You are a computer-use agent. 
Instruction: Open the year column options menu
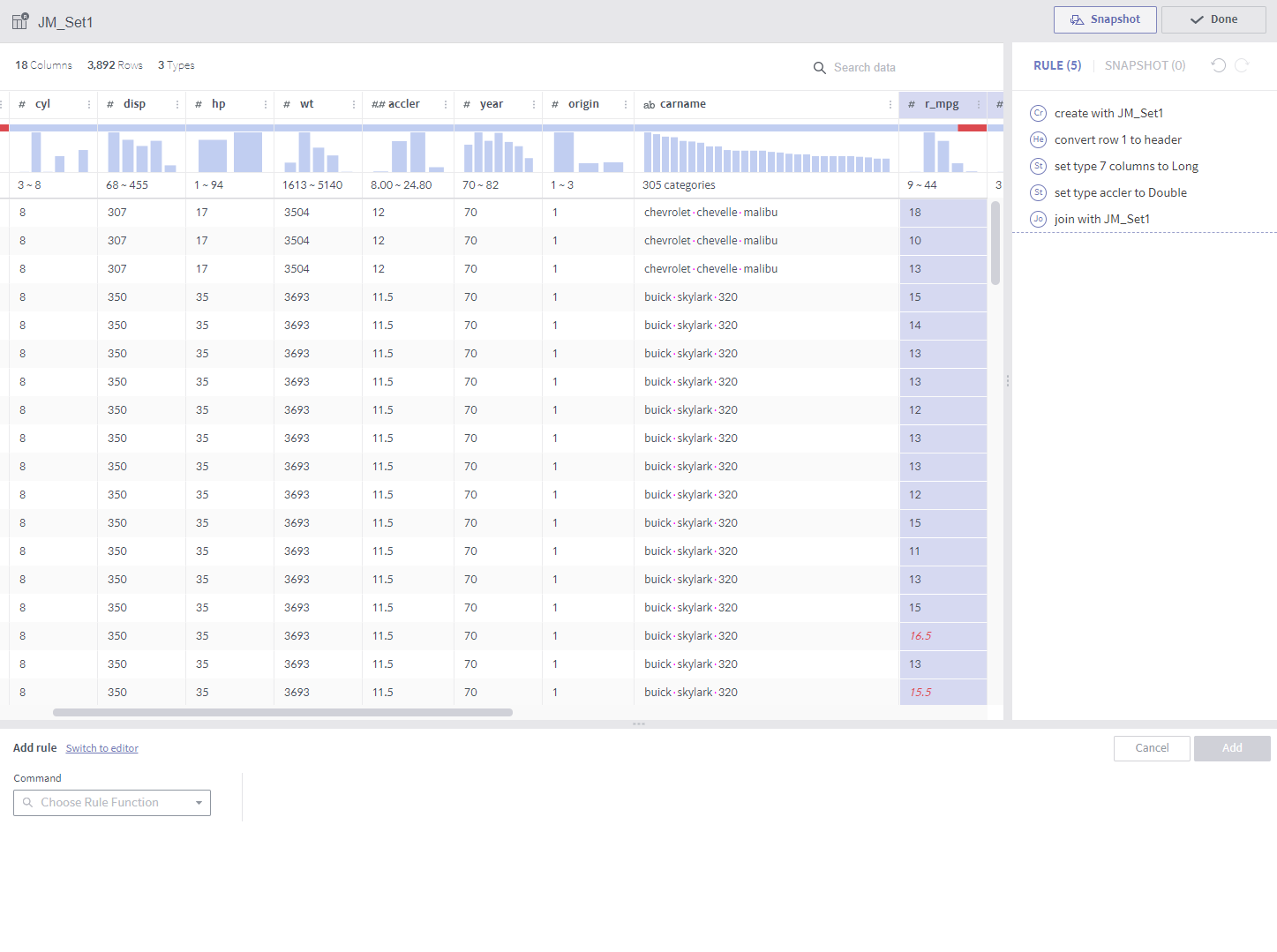pyautogui.click(x=534, y=104)
